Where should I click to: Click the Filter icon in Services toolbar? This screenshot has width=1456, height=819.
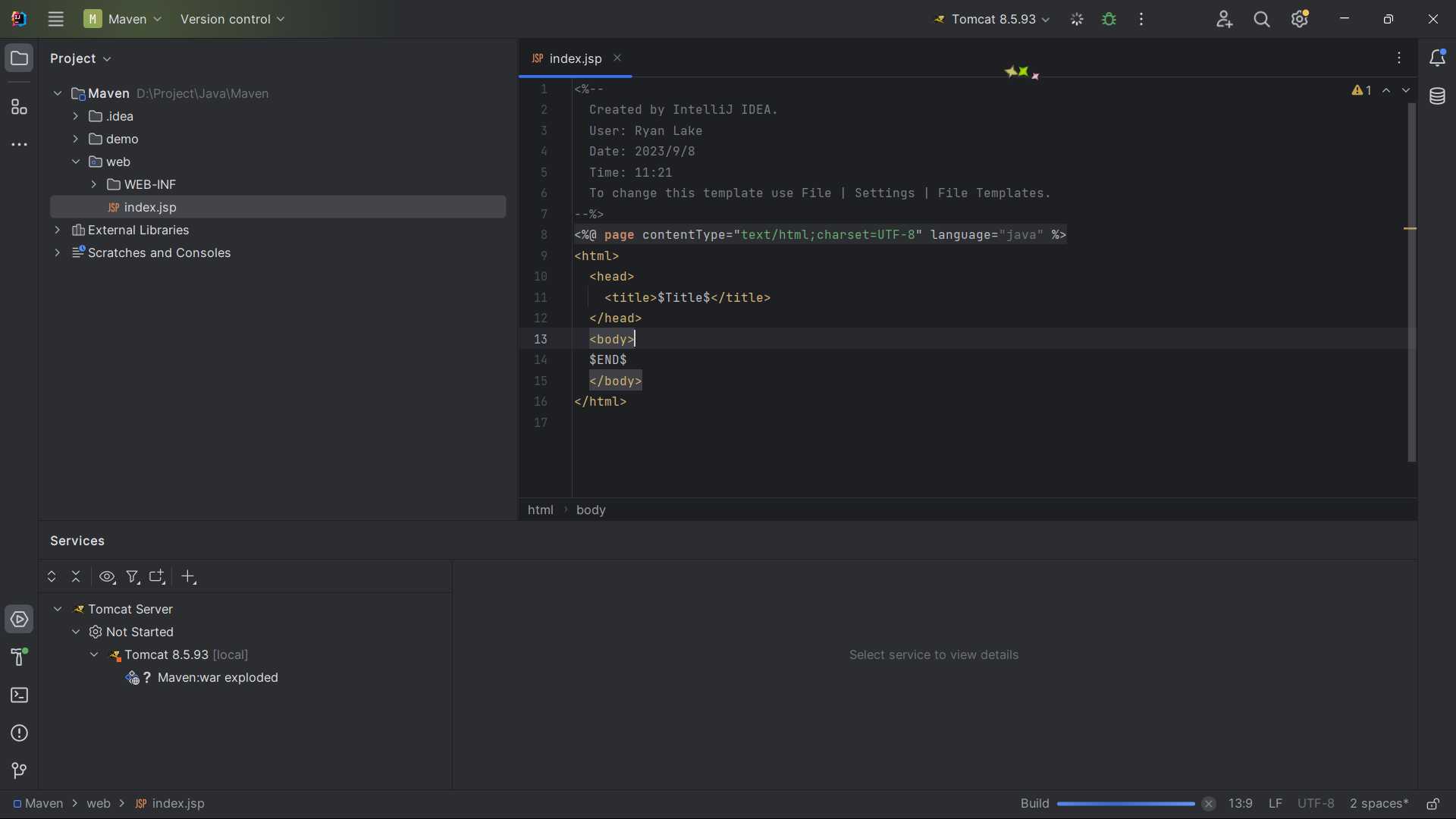tap(133, 577)
